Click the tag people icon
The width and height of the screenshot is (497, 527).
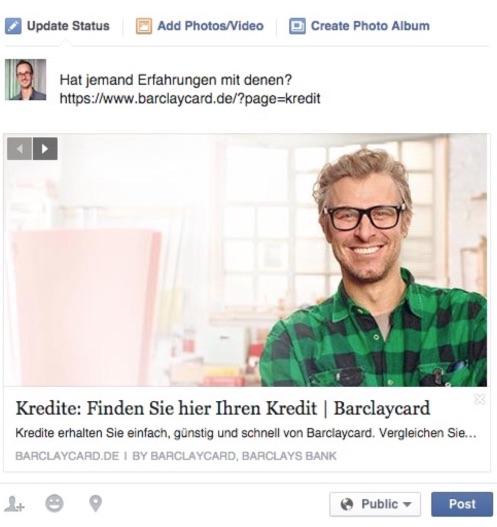click(x=15, y=504)
